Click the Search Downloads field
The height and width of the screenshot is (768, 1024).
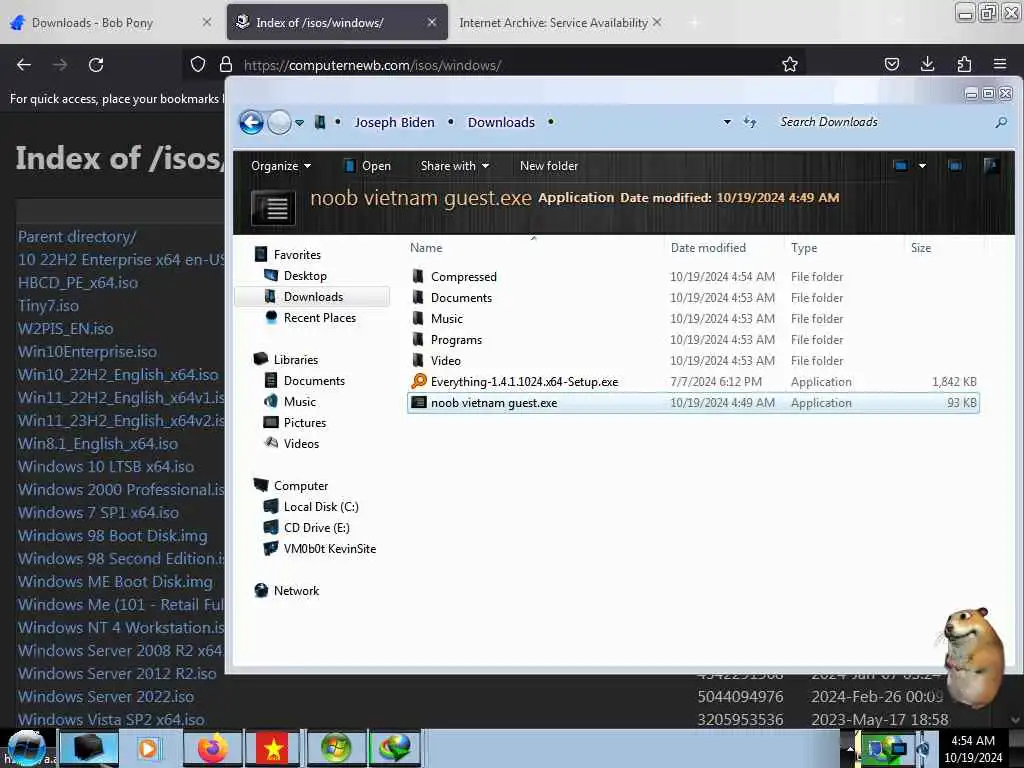click(x=882, y=122)
